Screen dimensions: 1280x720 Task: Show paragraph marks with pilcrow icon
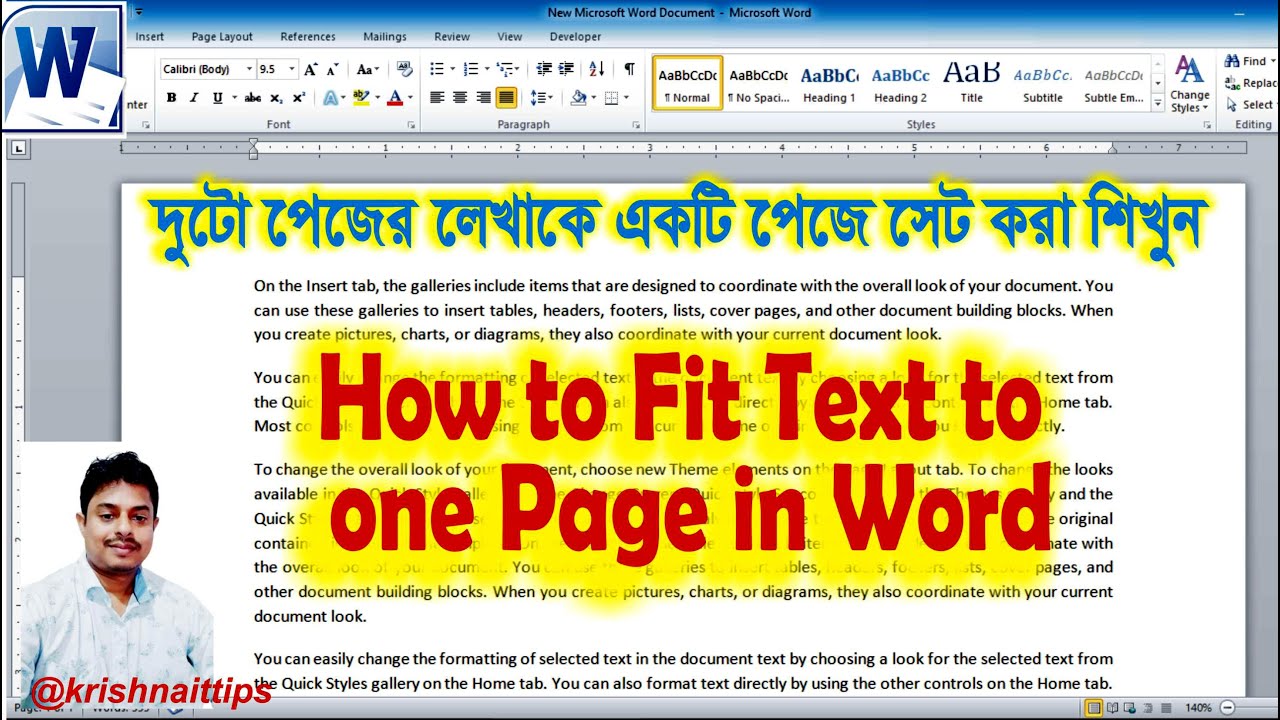click(x=629, y=69)
